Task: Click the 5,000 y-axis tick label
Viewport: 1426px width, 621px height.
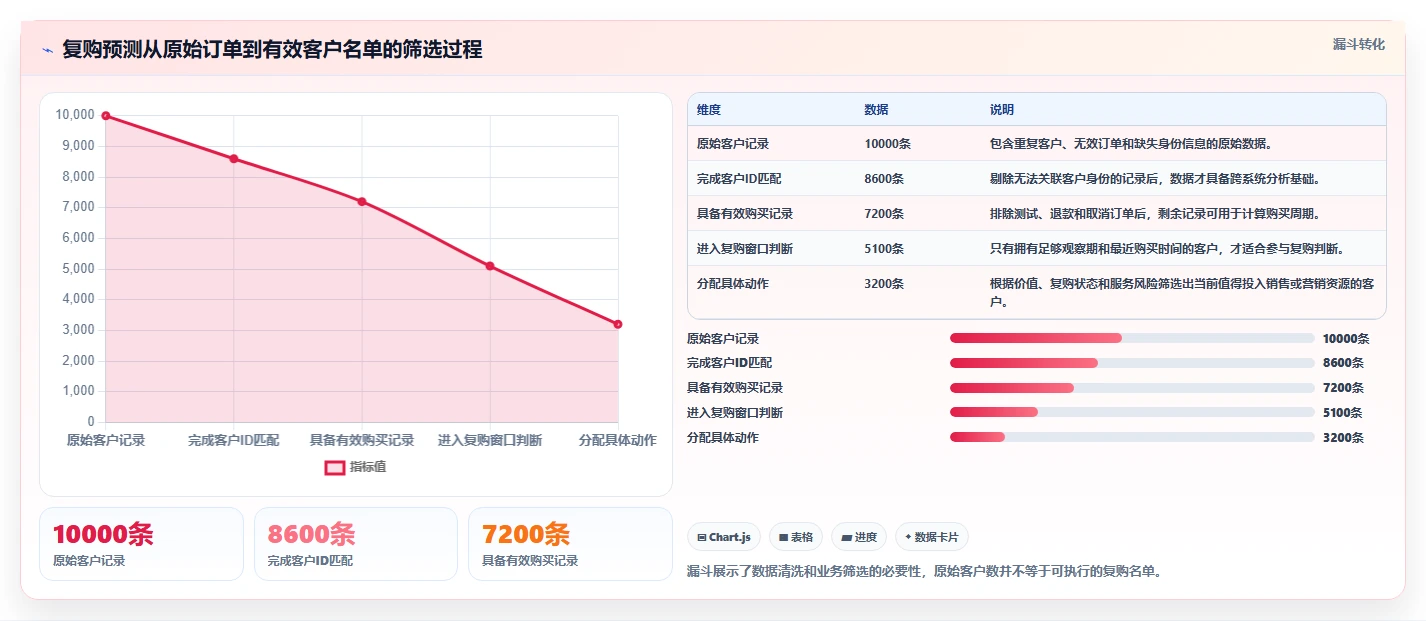Action: (78, 269)
